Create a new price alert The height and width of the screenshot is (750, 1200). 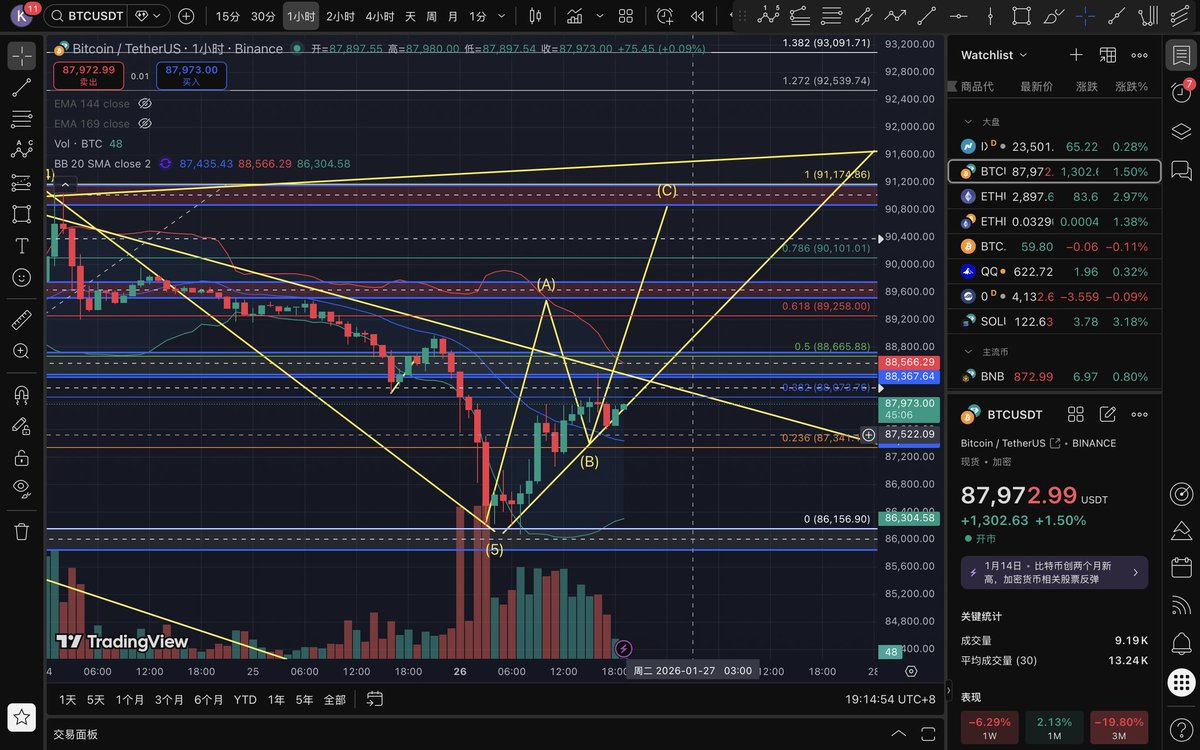[x=665, y=16]
